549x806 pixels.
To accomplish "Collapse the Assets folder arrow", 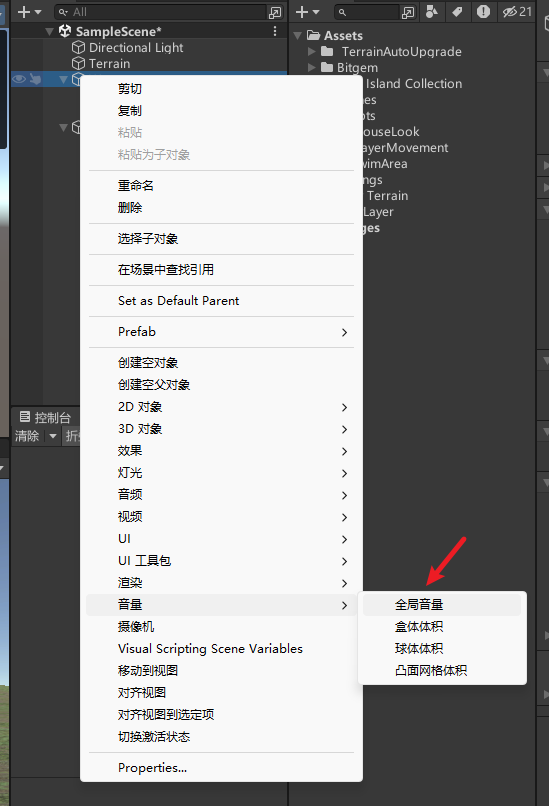I will [298, 35].
